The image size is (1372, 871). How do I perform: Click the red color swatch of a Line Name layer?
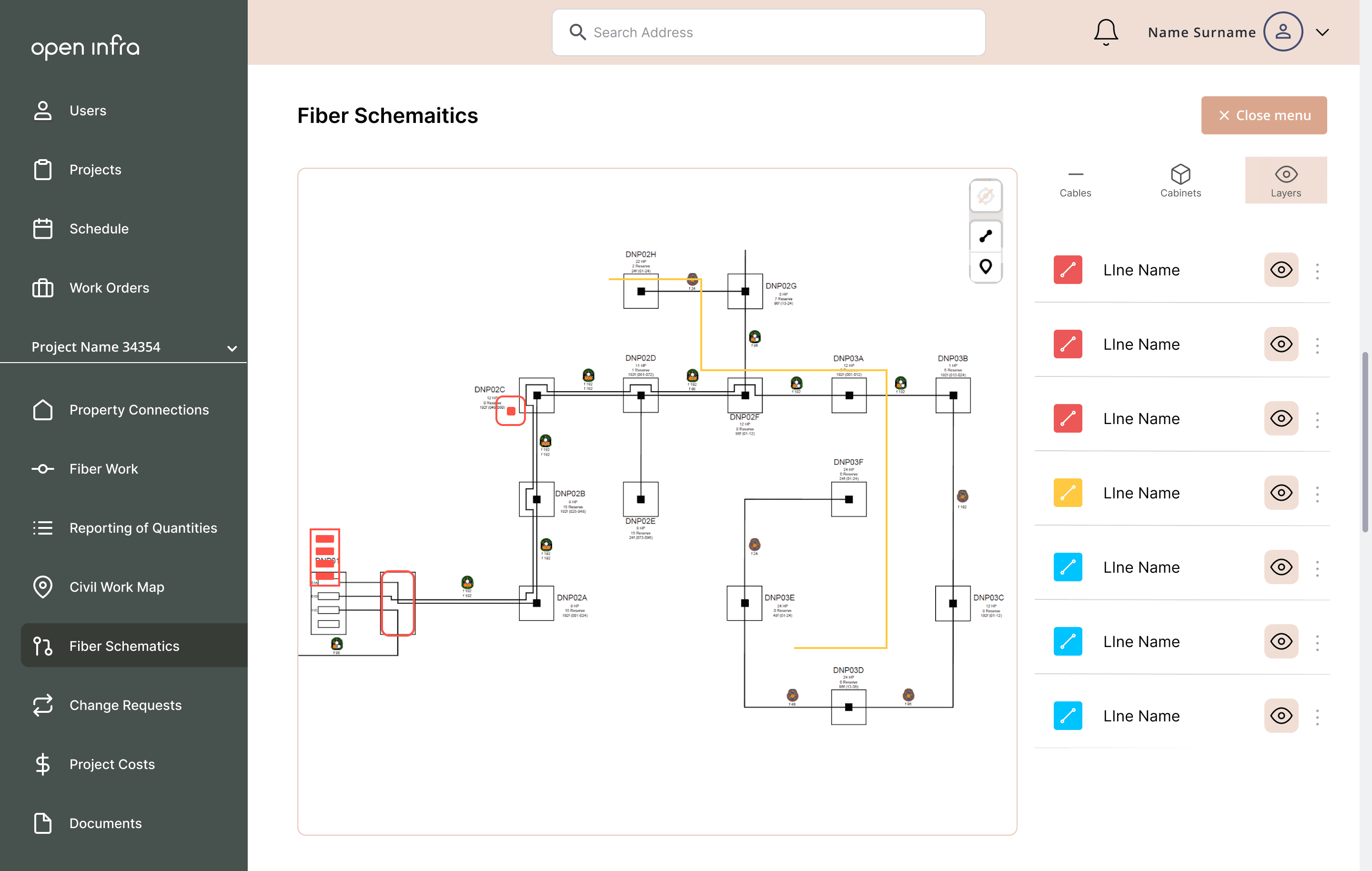pos(1068,270)
